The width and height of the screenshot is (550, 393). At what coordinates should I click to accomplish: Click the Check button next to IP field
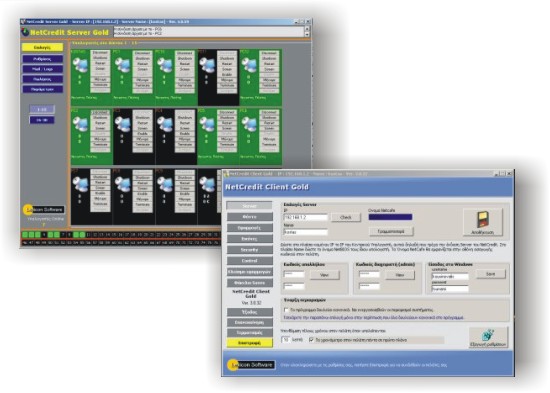pyautogui.click(x=346, y=218)
